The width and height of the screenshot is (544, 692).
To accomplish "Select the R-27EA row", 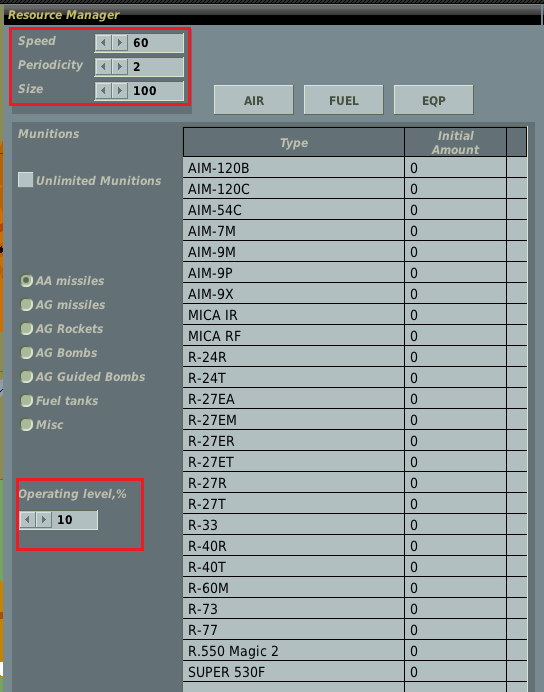I will point(355,399).
